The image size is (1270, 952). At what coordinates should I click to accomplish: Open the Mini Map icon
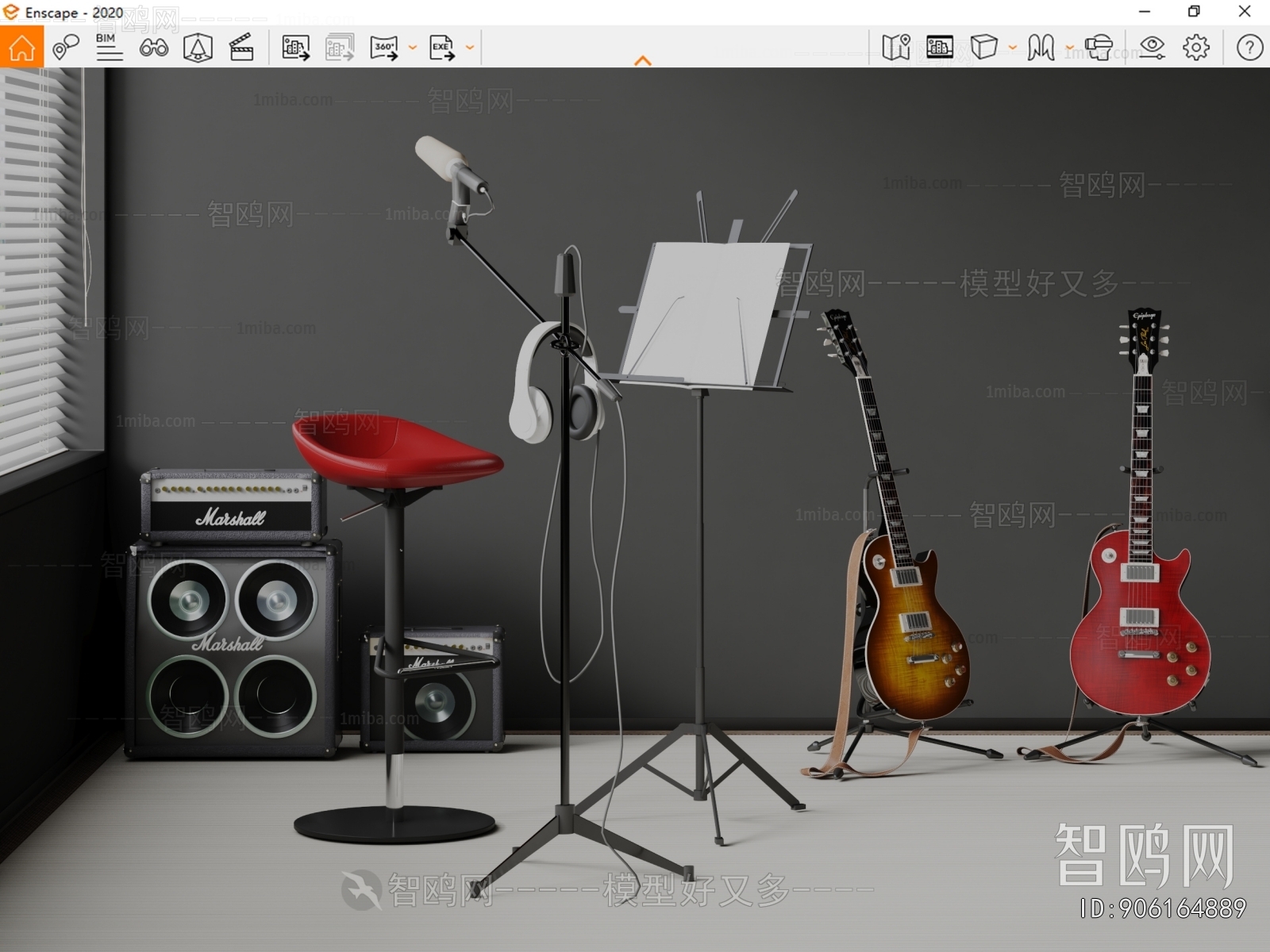[896, 48]
